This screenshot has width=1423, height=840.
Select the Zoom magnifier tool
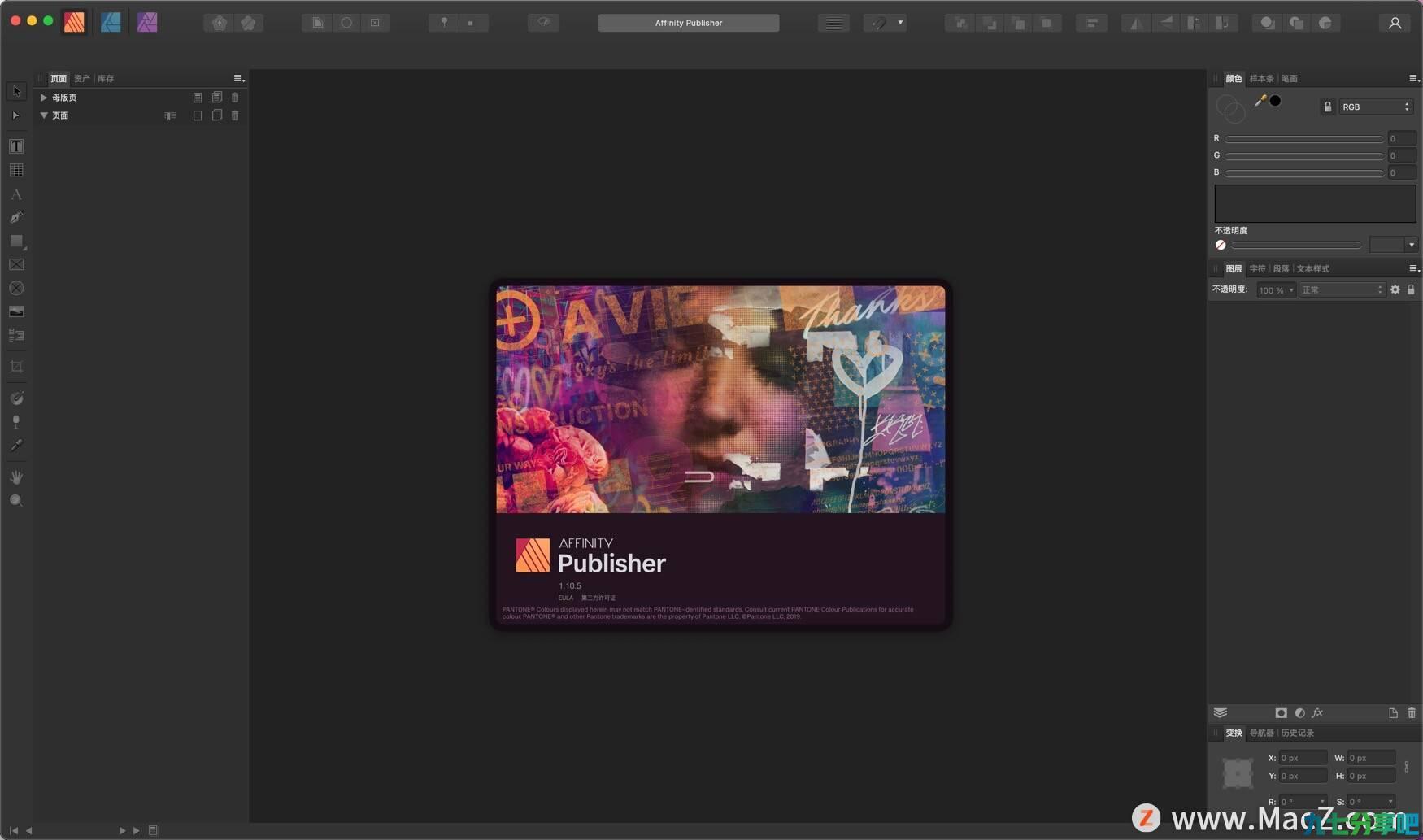pos(16,501)
